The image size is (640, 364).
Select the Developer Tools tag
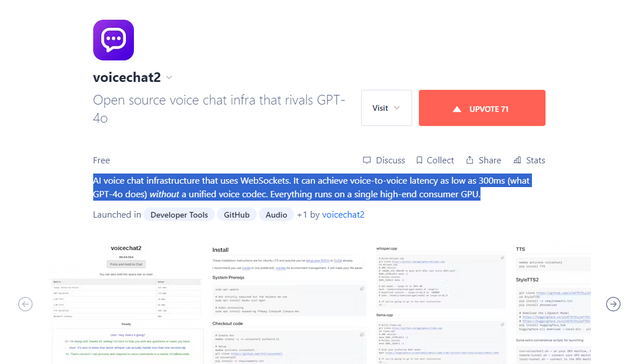pyautogui.click(x=179, y=215)
